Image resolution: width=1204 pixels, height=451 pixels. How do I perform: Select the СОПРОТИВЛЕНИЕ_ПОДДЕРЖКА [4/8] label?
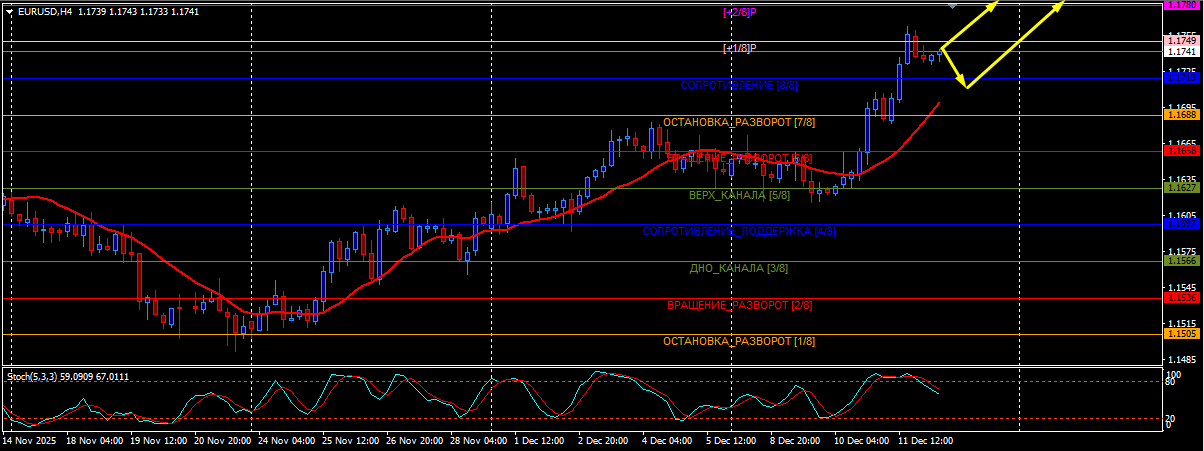tap(739, 231)
